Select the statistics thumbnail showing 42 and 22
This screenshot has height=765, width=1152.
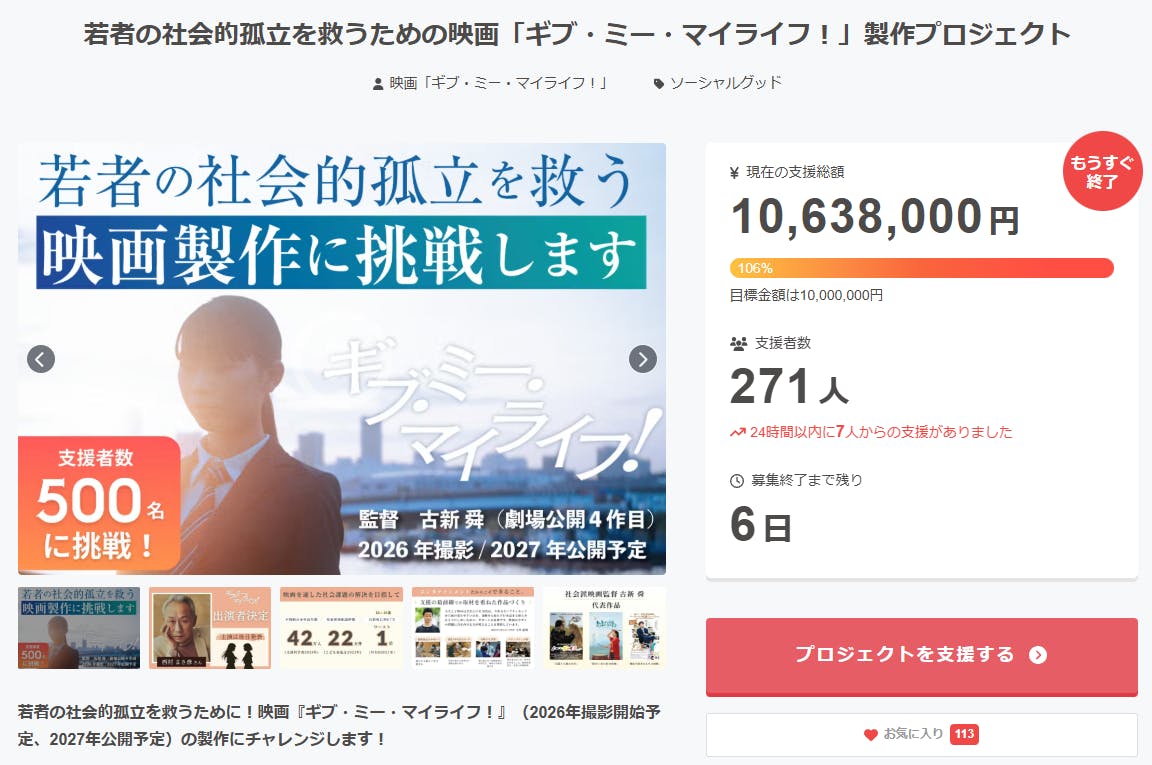coord(341,628)
